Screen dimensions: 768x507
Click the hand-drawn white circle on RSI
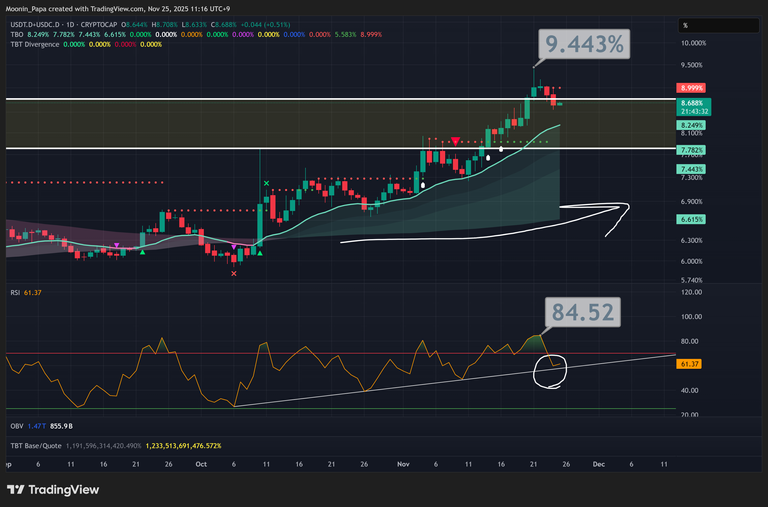click(551, 370)
